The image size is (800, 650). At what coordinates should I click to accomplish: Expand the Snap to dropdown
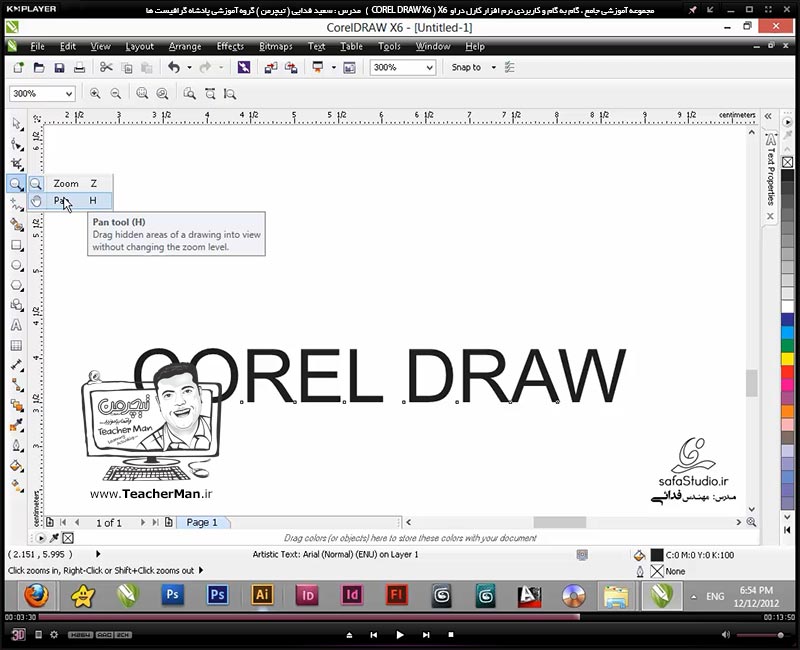[493, 67]
